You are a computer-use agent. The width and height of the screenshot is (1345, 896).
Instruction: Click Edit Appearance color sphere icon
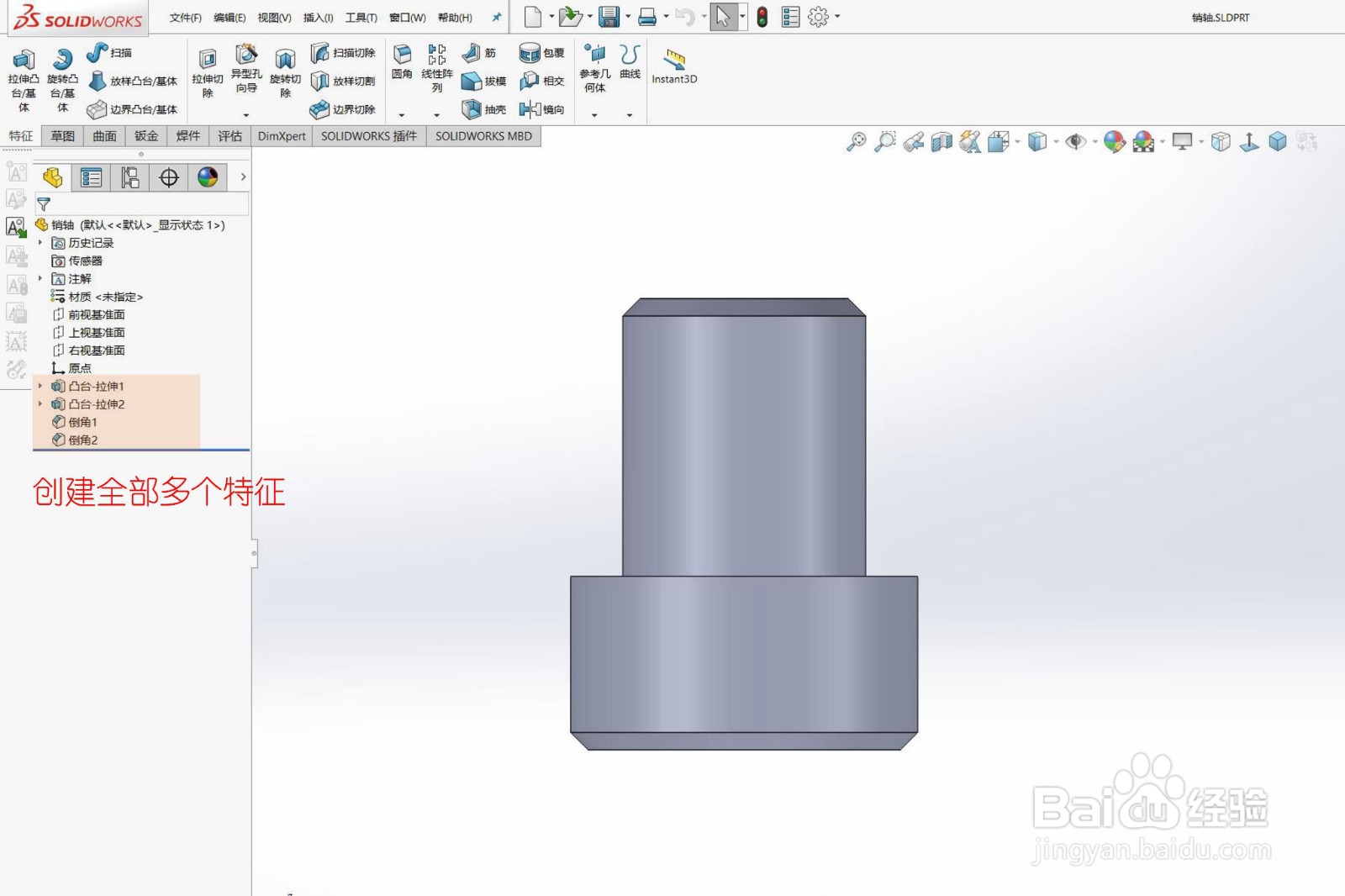[1114, 142]
